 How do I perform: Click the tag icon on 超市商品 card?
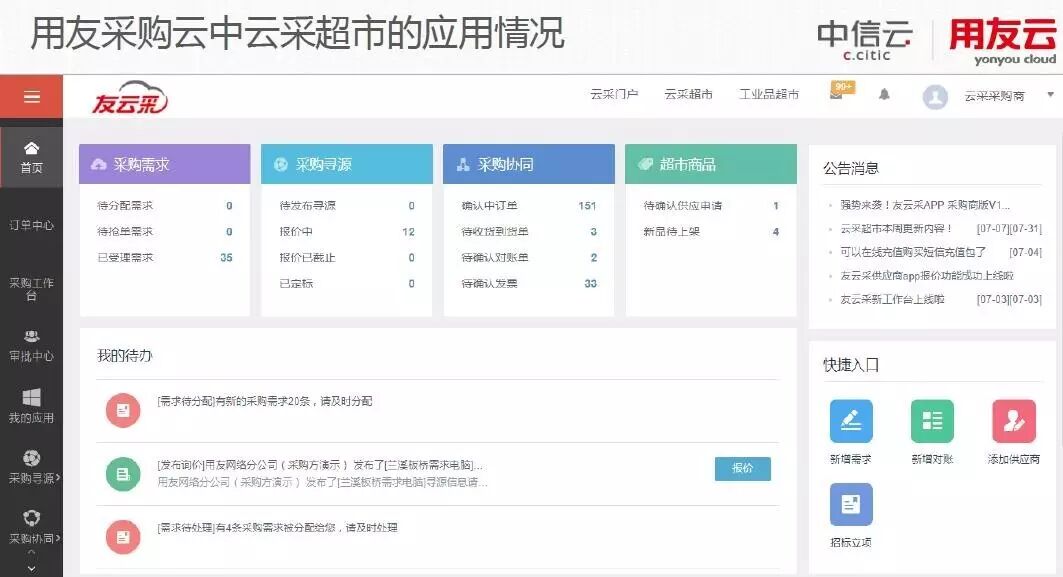click(x=645, y=164)
